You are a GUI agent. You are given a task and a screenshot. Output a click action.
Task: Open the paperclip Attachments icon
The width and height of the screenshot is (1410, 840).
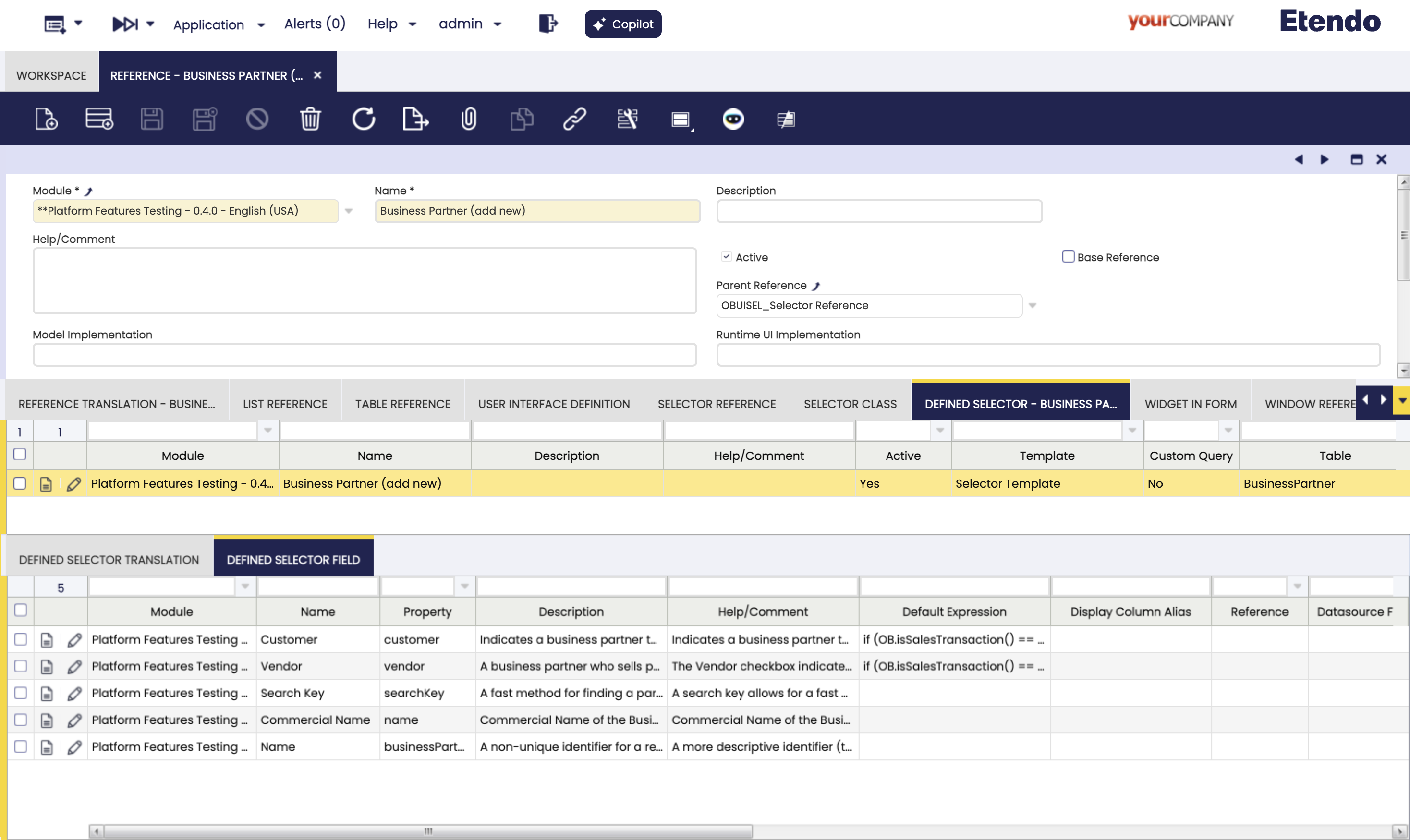click(468, 119)
